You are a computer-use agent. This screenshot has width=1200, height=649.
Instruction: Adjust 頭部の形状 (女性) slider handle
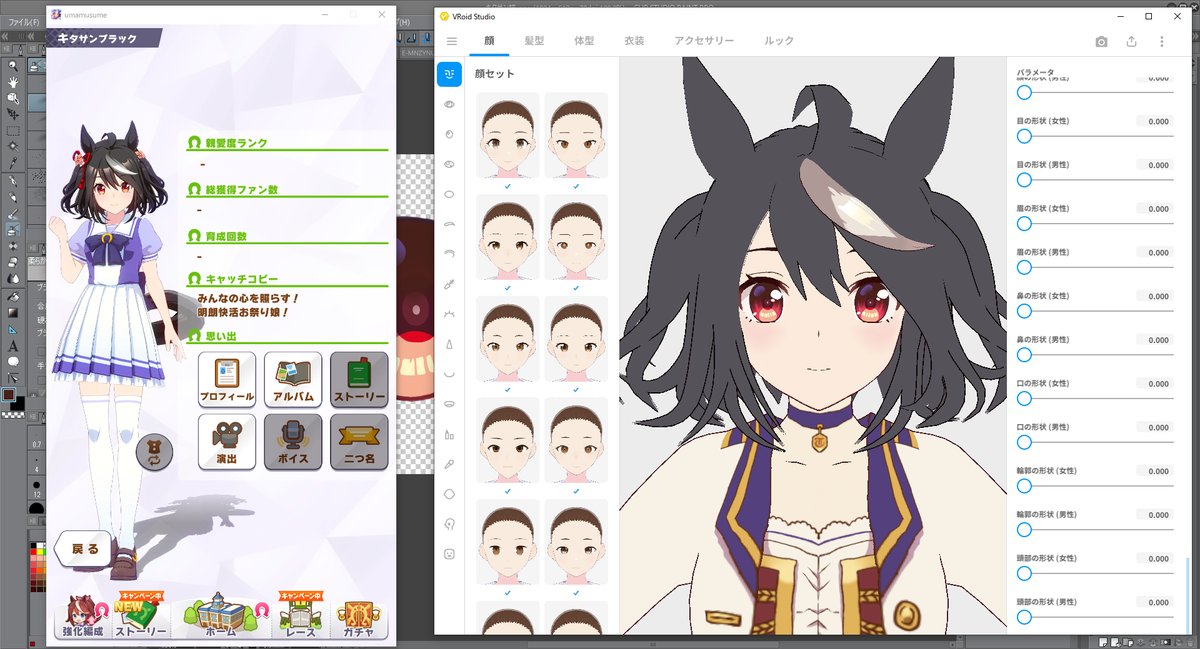[x=1024, y=573]
